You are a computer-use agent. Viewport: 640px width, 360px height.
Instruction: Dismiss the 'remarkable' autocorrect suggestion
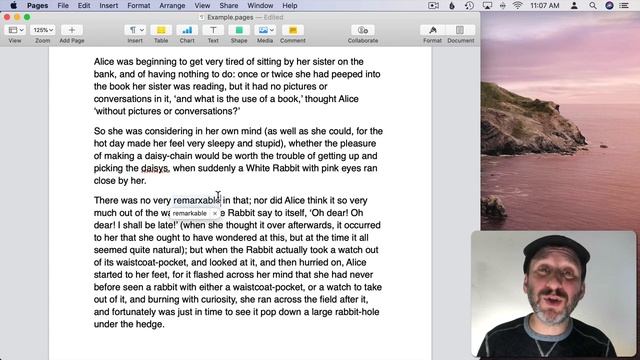[215, 213]
